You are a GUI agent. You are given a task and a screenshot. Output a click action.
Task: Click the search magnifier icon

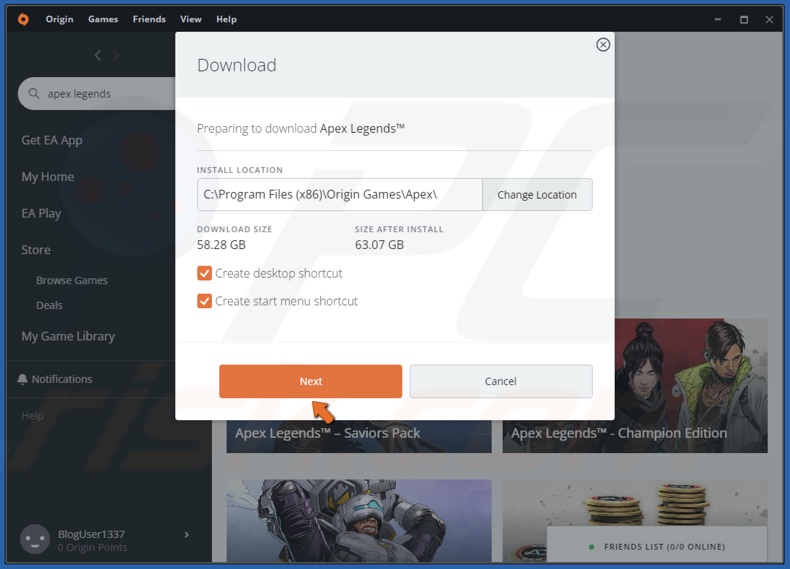35,94
